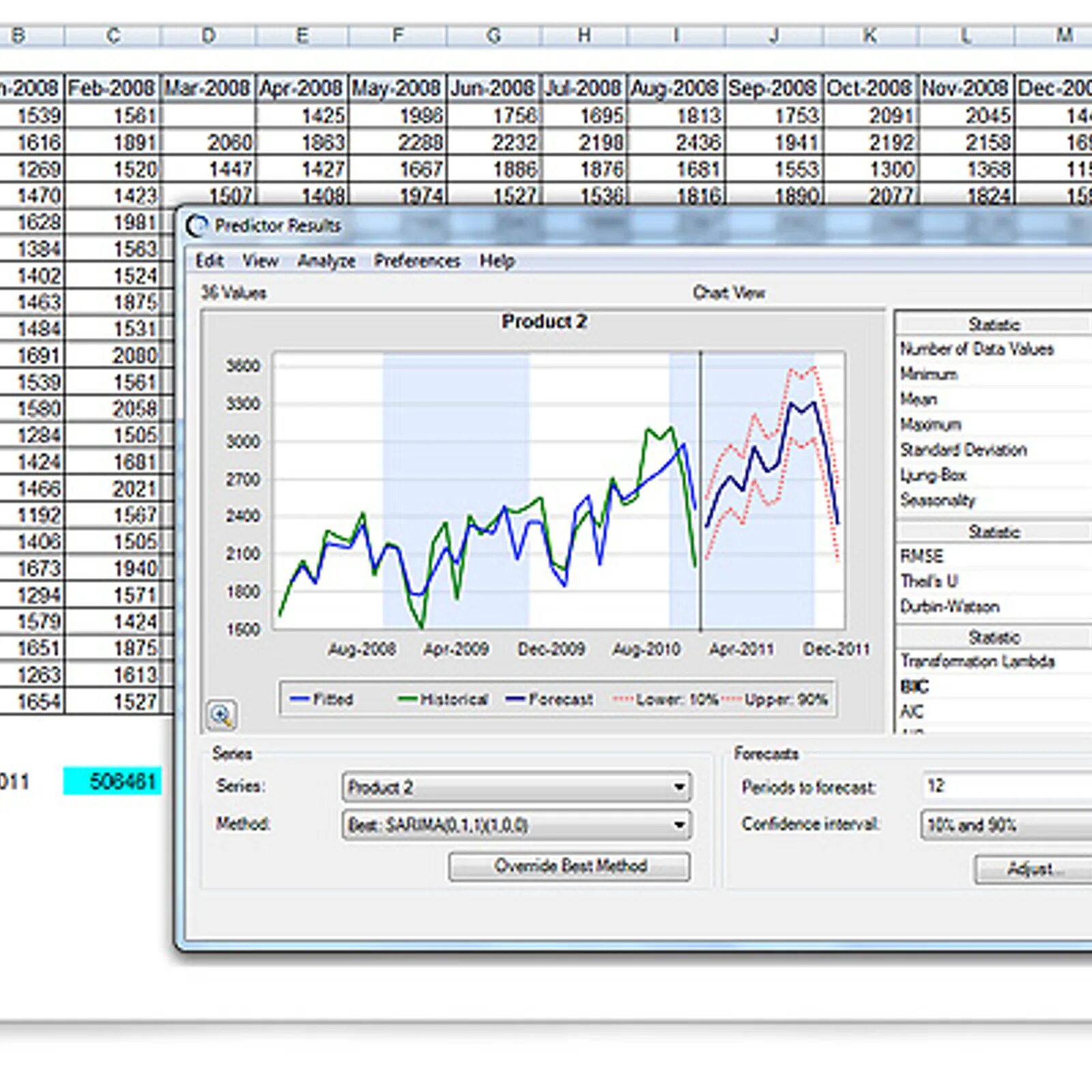Open the Analyze menu
1092x1092 pixels.
tap(326, 261)
